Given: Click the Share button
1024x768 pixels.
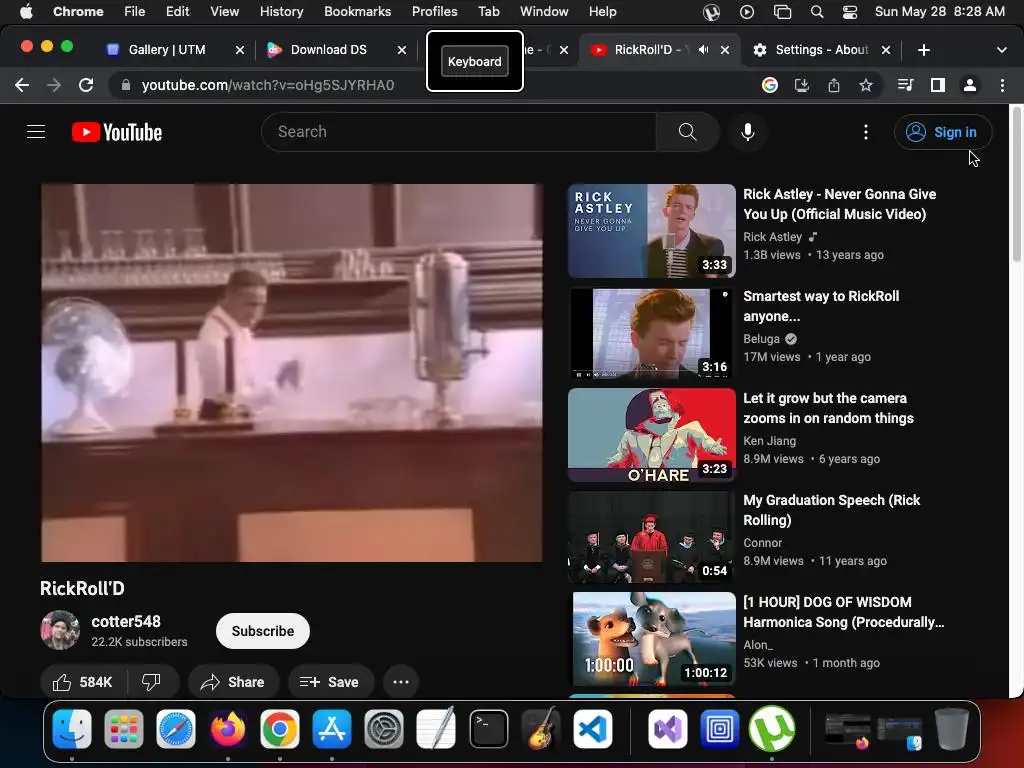Looking at the screenshot, I should (233, 682).
